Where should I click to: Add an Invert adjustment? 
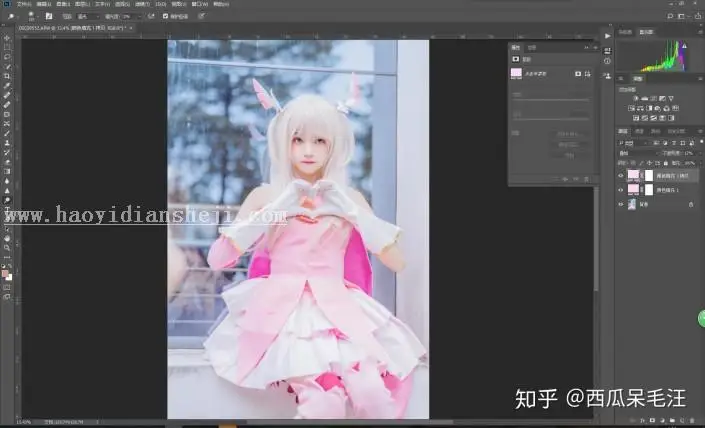[636, 118]
